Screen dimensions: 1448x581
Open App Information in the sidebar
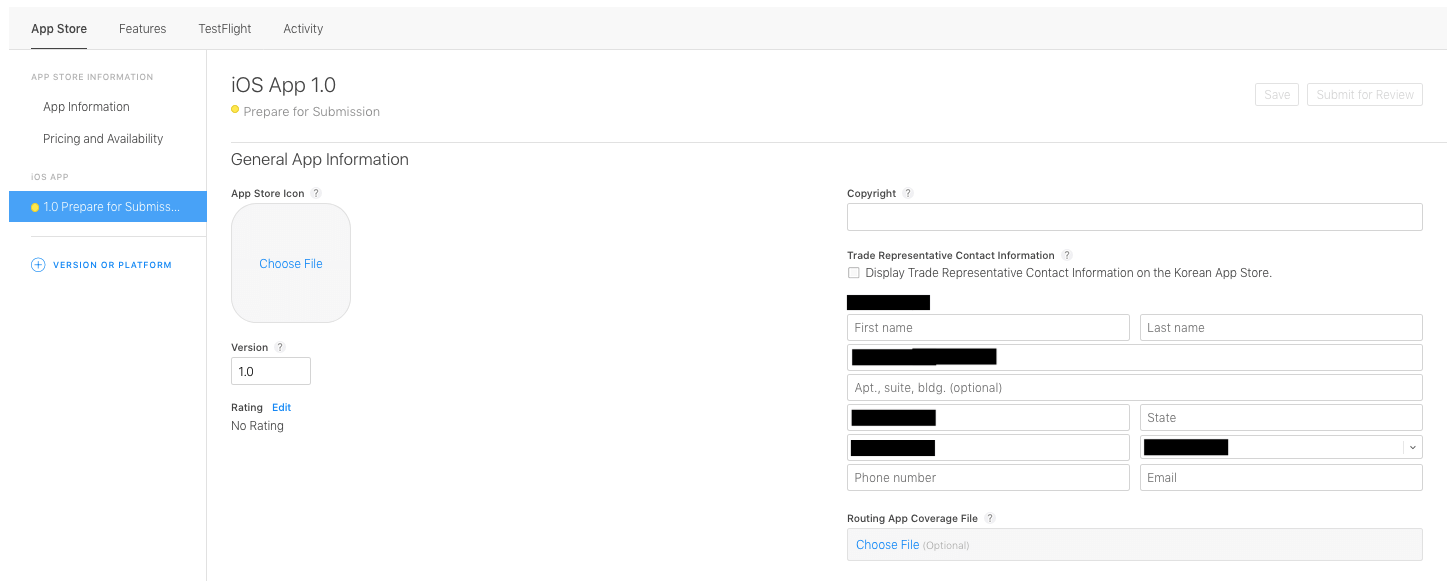click(x=86, y=107)
